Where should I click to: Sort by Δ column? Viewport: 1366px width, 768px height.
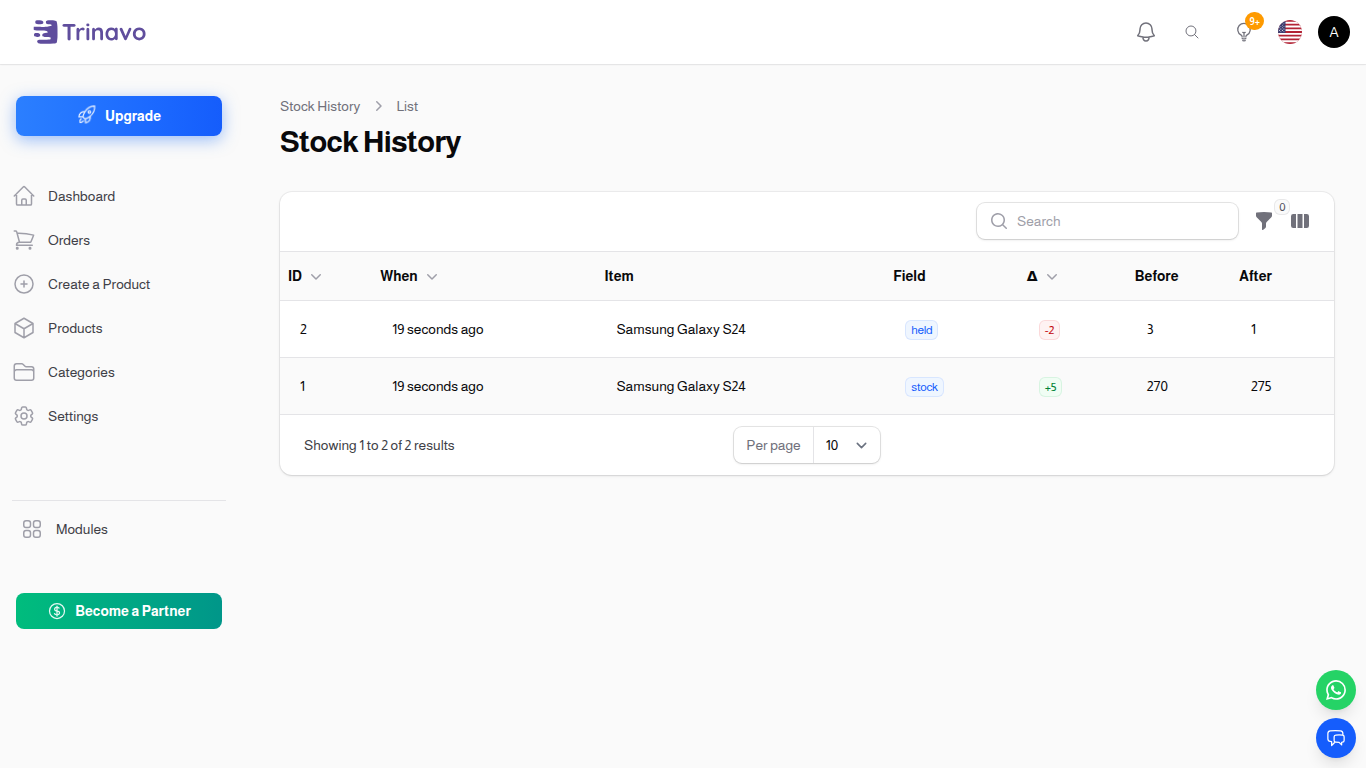1042,276
